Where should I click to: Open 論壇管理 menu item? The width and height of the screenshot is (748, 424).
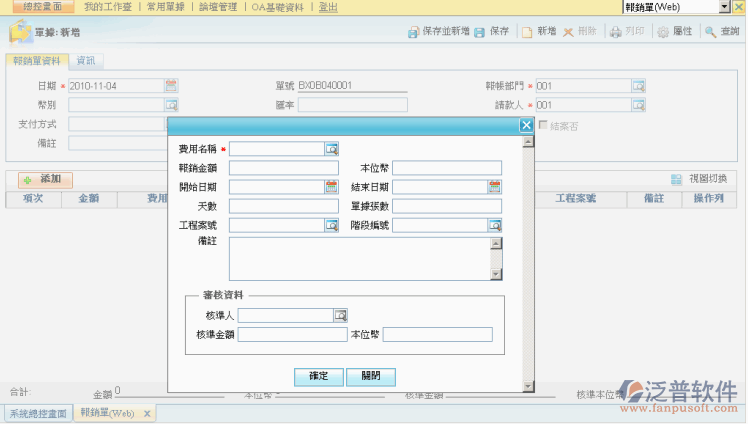218,7
